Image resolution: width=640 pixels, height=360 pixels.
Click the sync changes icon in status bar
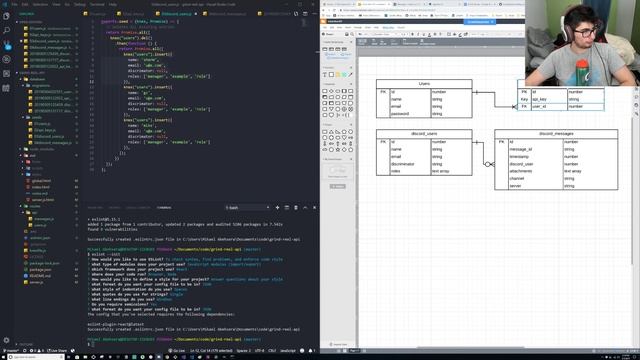point(24,351)
